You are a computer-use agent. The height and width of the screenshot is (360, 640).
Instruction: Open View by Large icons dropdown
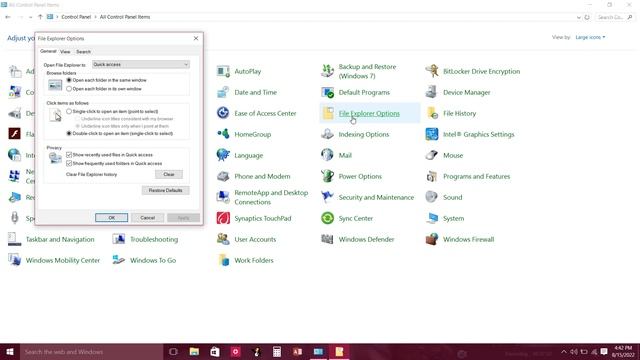(x=590, y=37)
